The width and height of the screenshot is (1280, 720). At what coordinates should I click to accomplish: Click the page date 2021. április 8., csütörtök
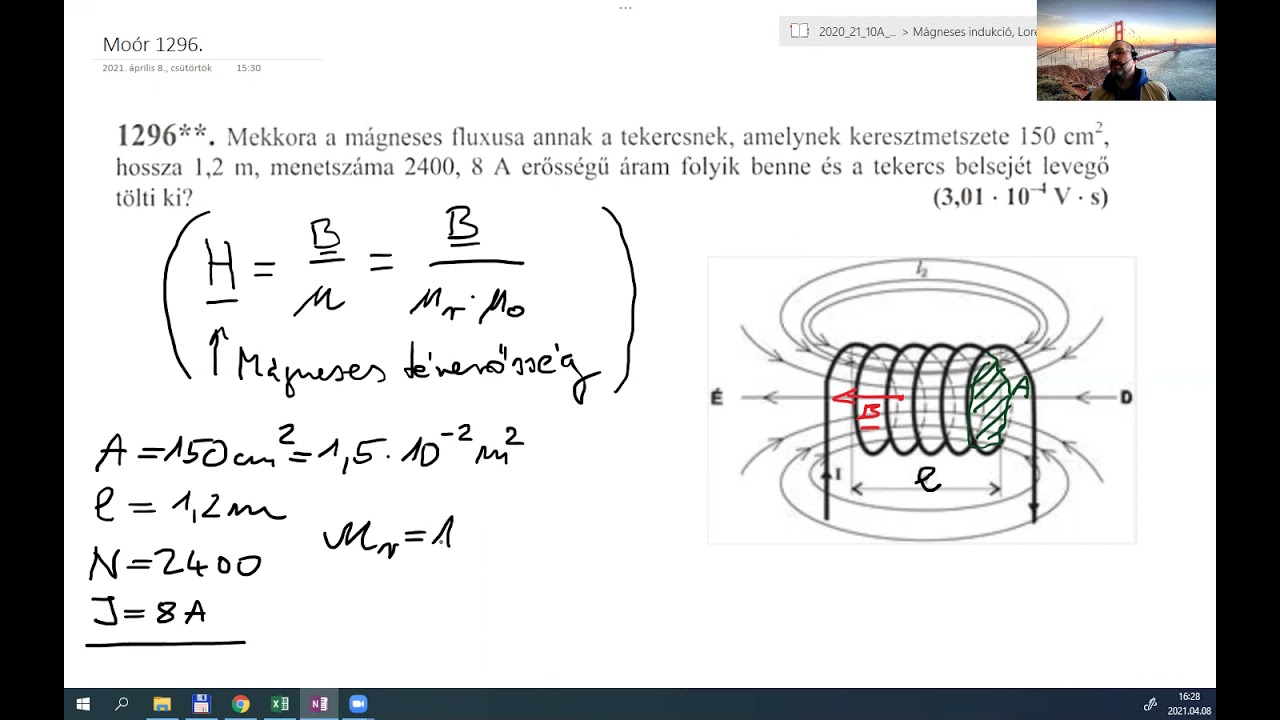tap(157, 68)
